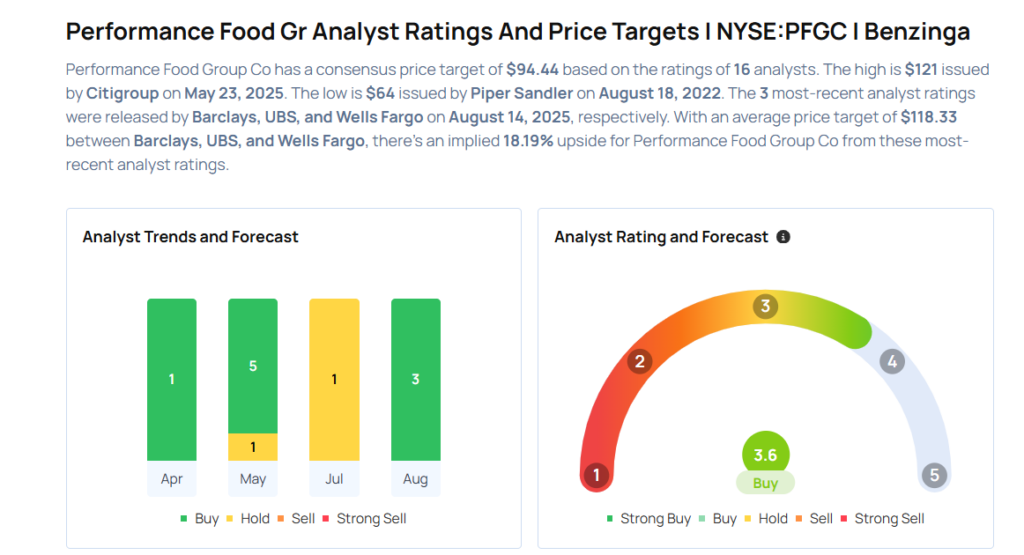Click the gauge marker numbered 5
This screenshot has height=555, width=1024.
coord(935,475)
